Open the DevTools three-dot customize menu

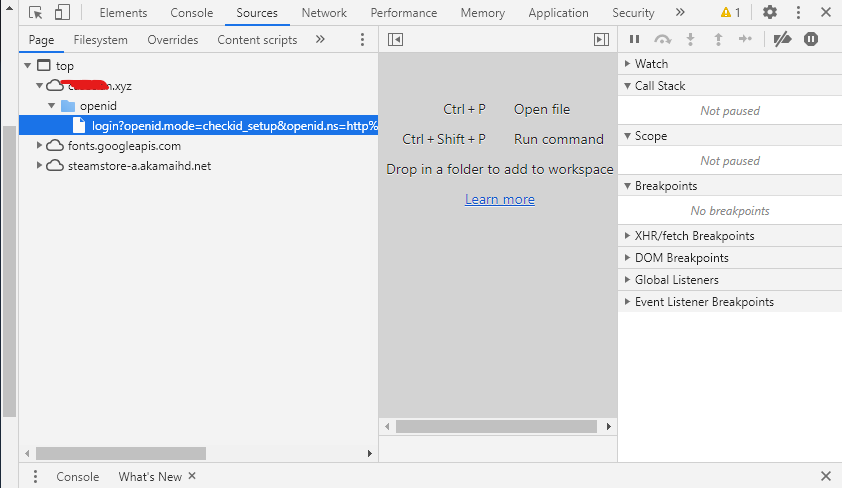(798, 13)
